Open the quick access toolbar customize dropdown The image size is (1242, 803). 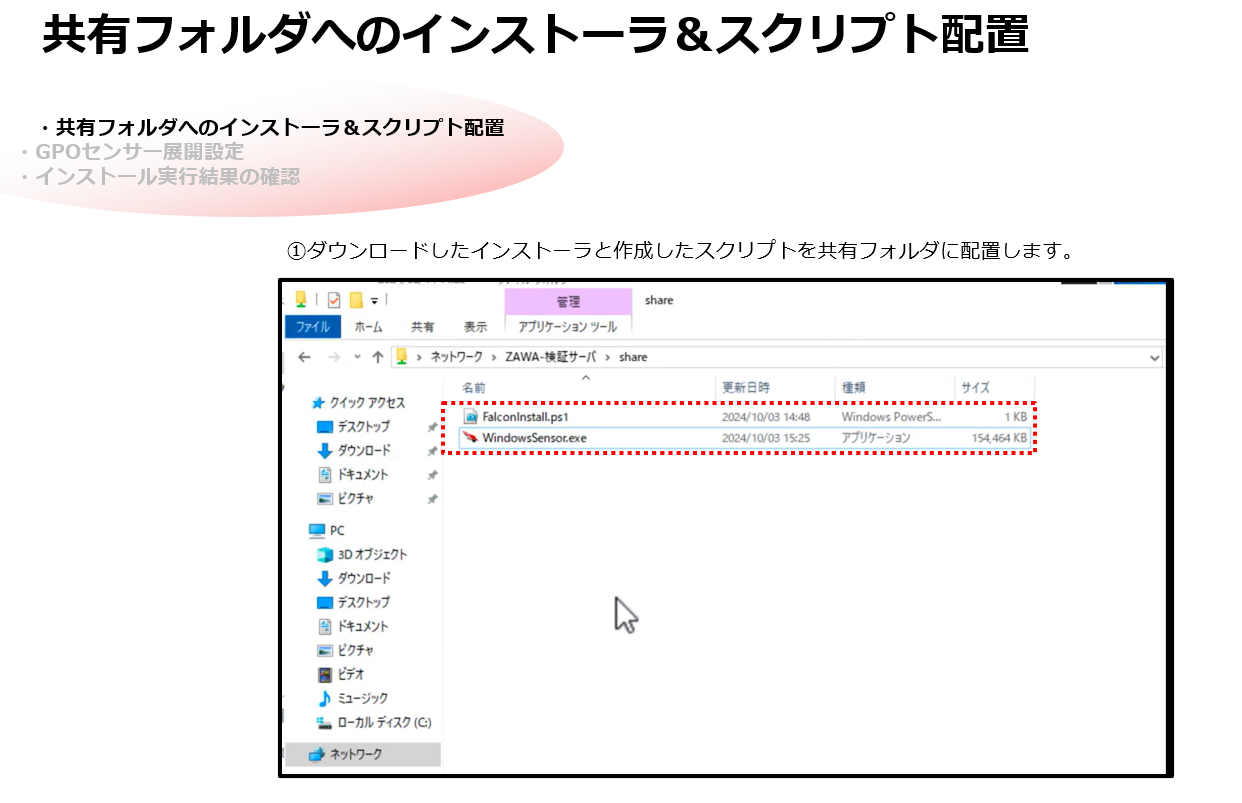[375, 300]
